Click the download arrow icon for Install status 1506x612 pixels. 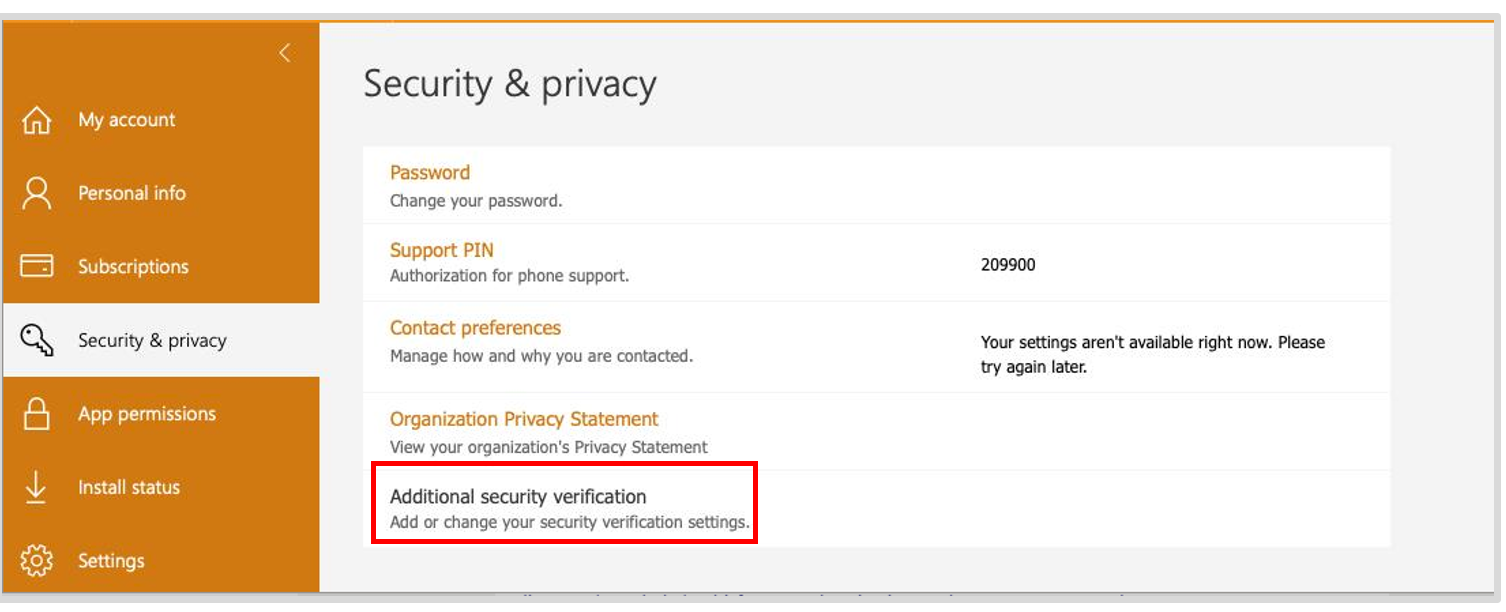pyautogui.click(x=37, y=487)
